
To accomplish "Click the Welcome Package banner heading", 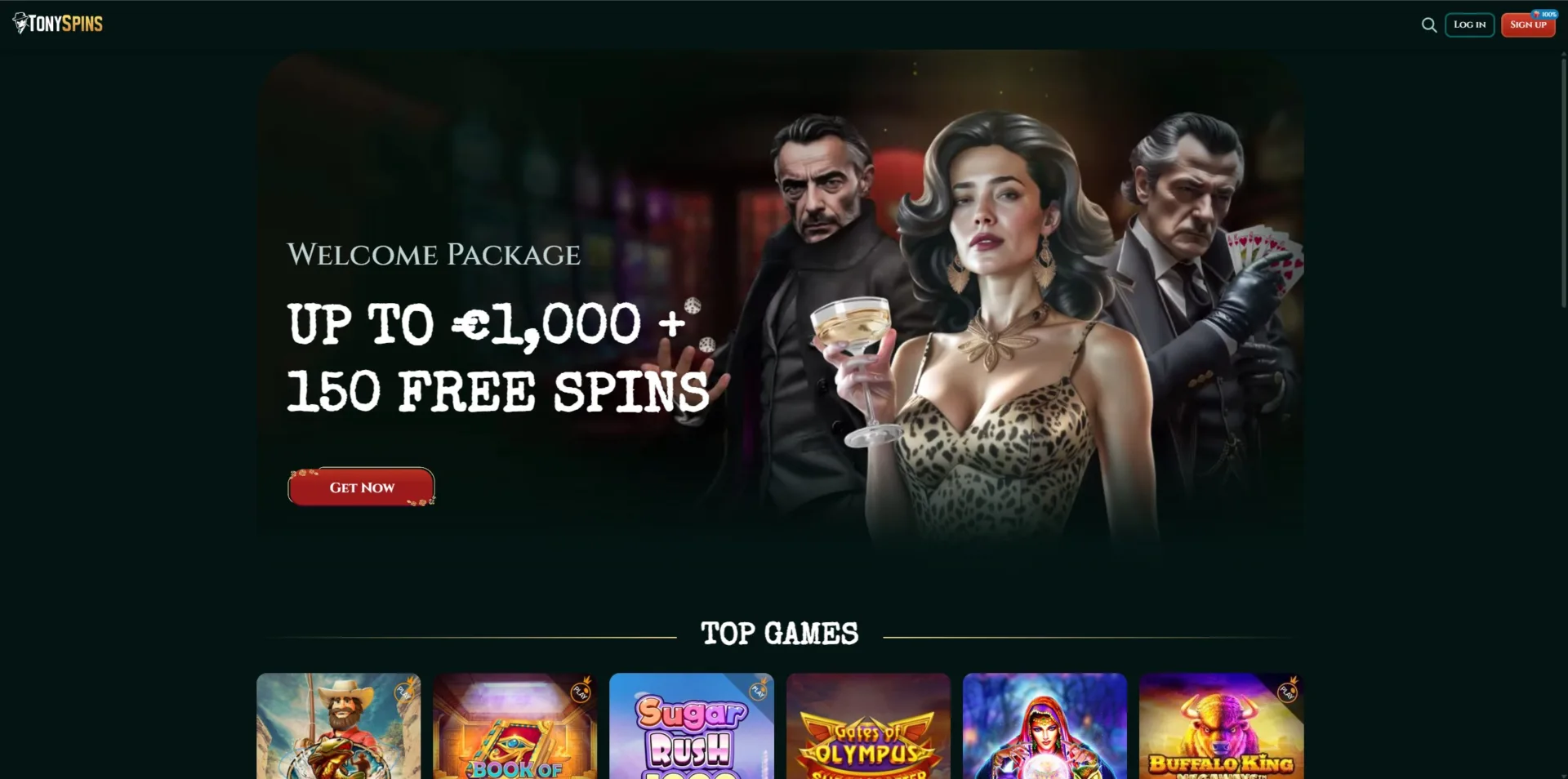I will point(434,255).
